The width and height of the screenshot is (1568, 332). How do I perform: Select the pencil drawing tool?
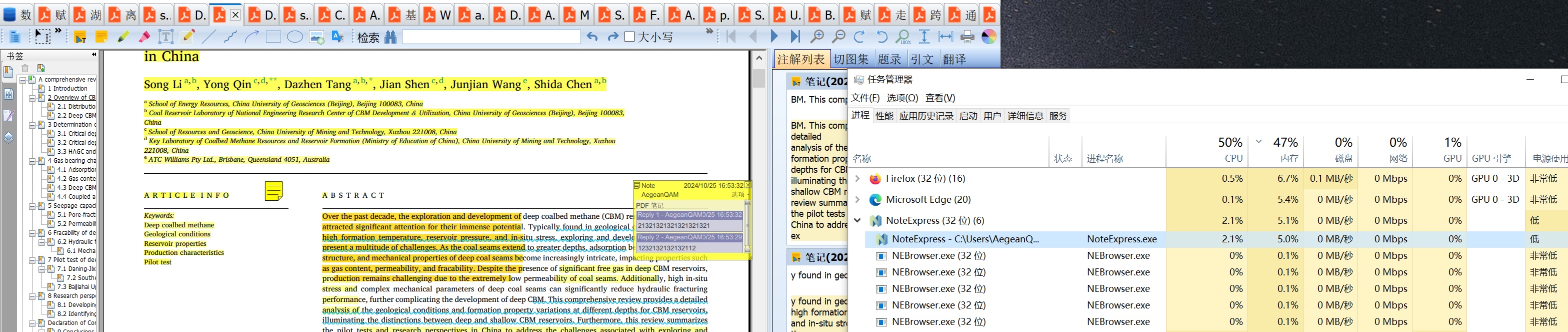point(188,37)
